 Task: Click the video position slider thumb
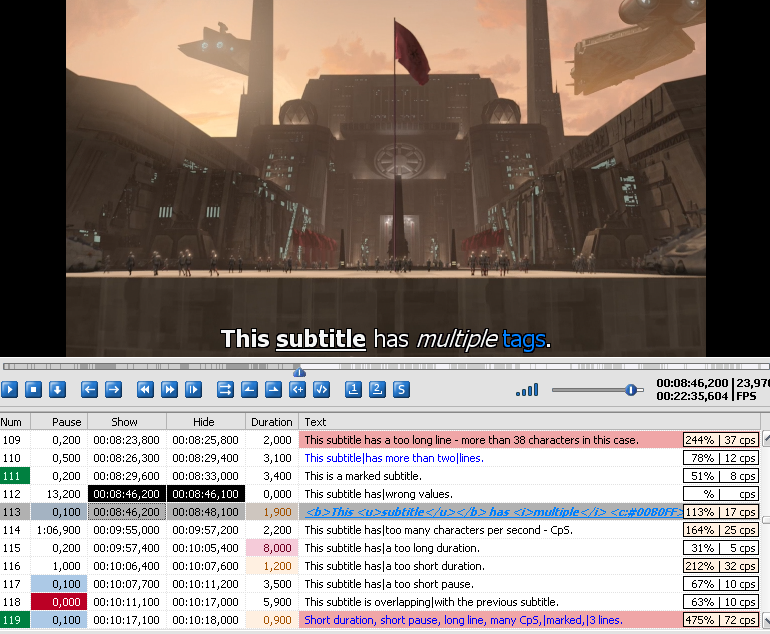pyautogui.click(x=300, y=372)
